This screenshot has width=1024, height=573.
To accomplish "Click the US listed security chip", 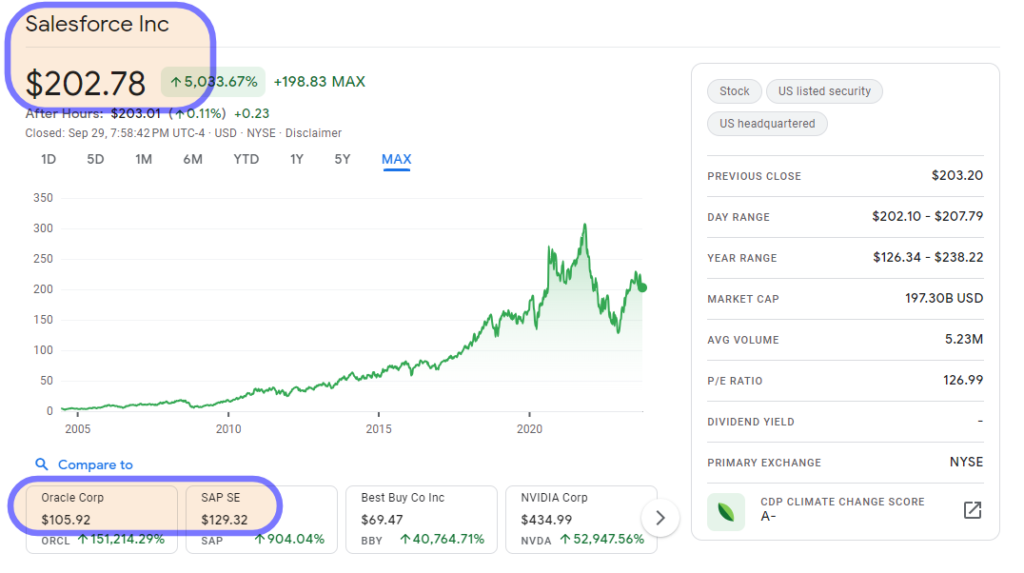I will click(x=824, y=91).
